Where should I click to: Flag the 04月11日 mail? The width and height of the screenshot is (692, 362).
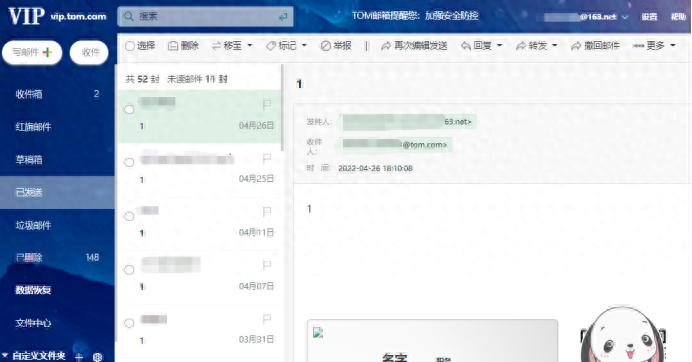coord(267,212)
